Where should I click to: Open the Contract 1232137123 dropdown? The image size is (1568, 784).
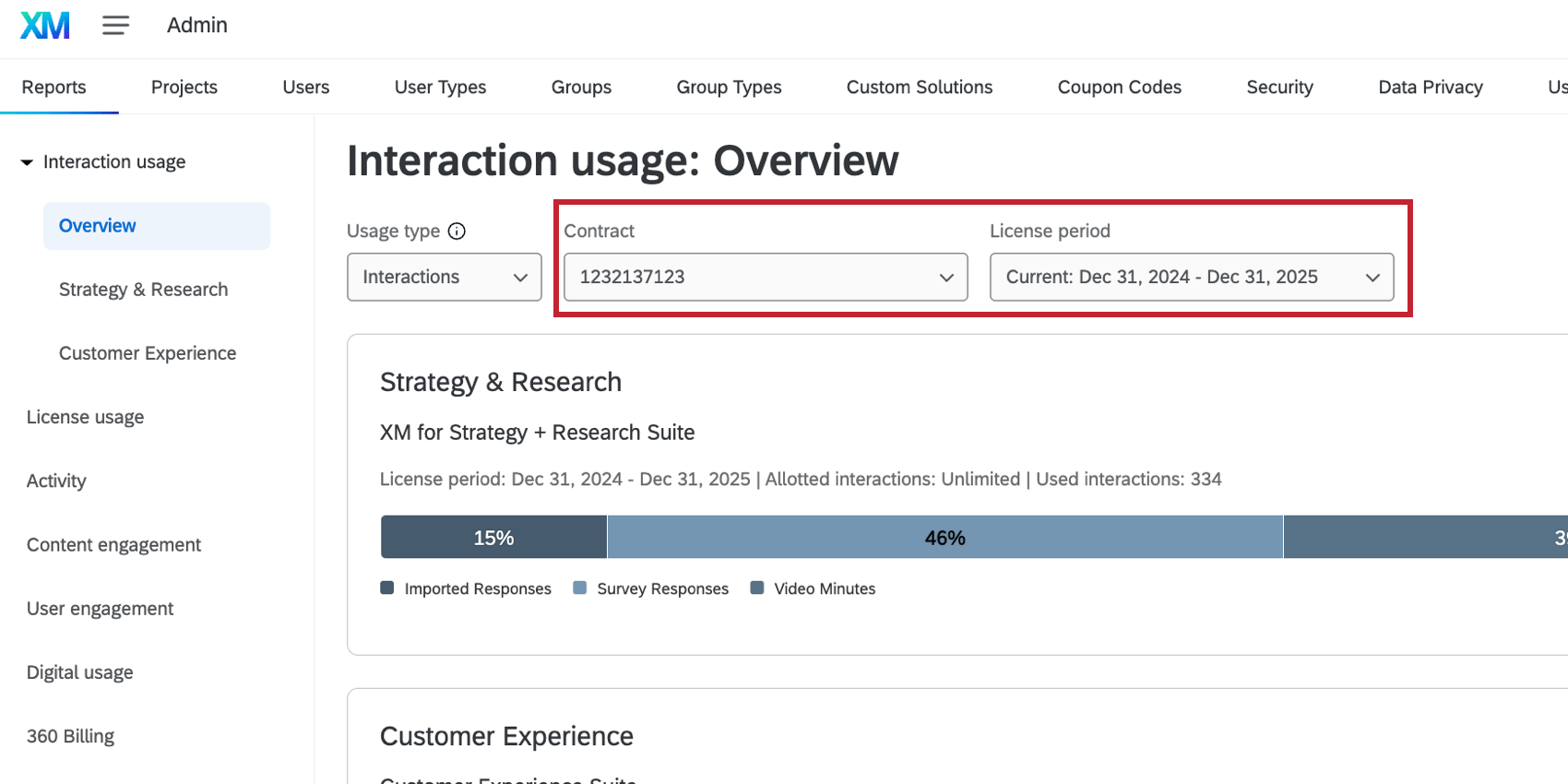tap(765, 278)
